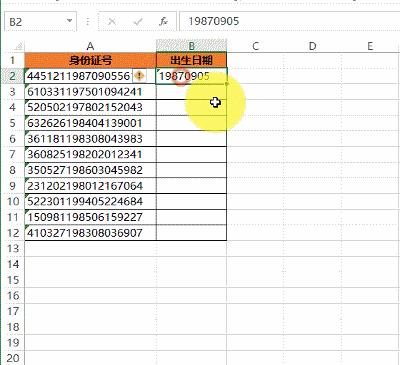Select row 18 header

pyautogui.click(x=13, y=327)
